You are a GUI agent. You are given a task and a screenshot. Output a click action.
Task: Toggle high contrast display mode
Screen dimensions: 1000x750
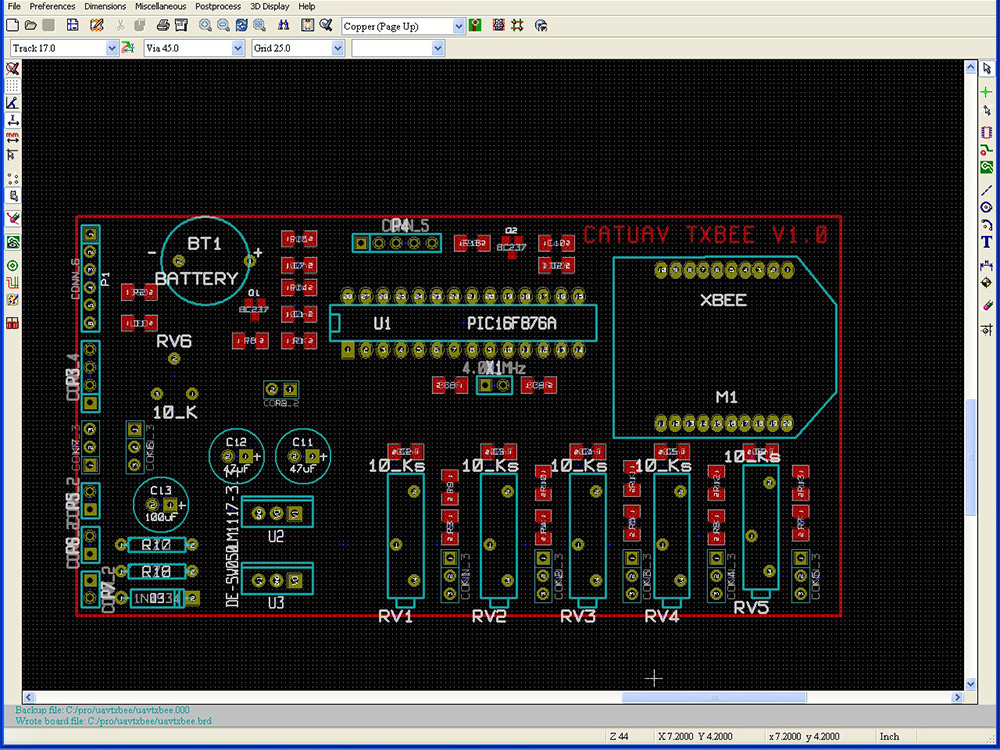click(x=12, y=300)
